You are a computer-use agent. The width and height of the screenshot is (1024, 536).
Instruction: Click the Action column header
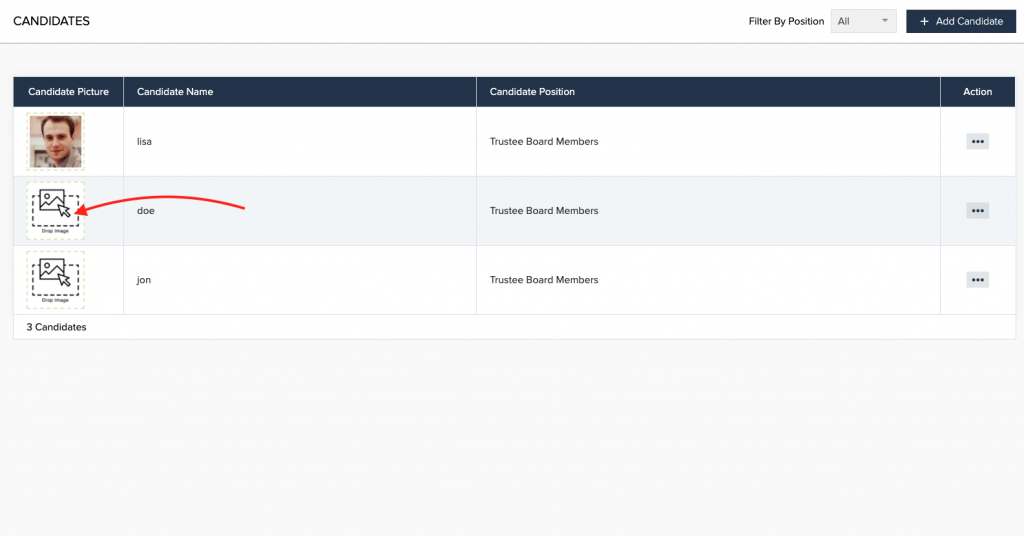[x=978, y=92]
